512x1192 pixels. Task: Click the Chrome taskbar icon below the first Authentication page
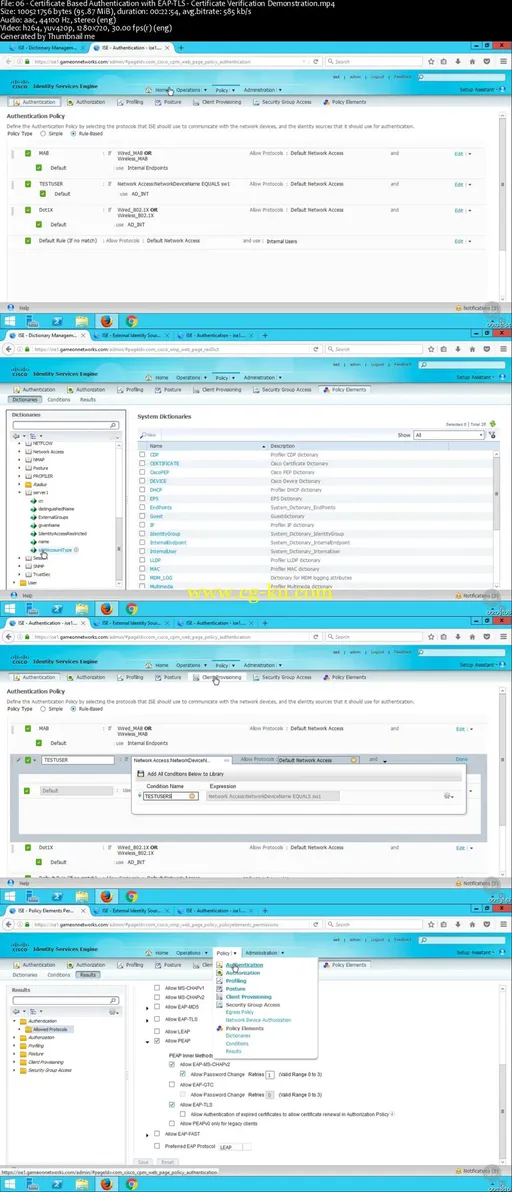[x=131, y=321]
